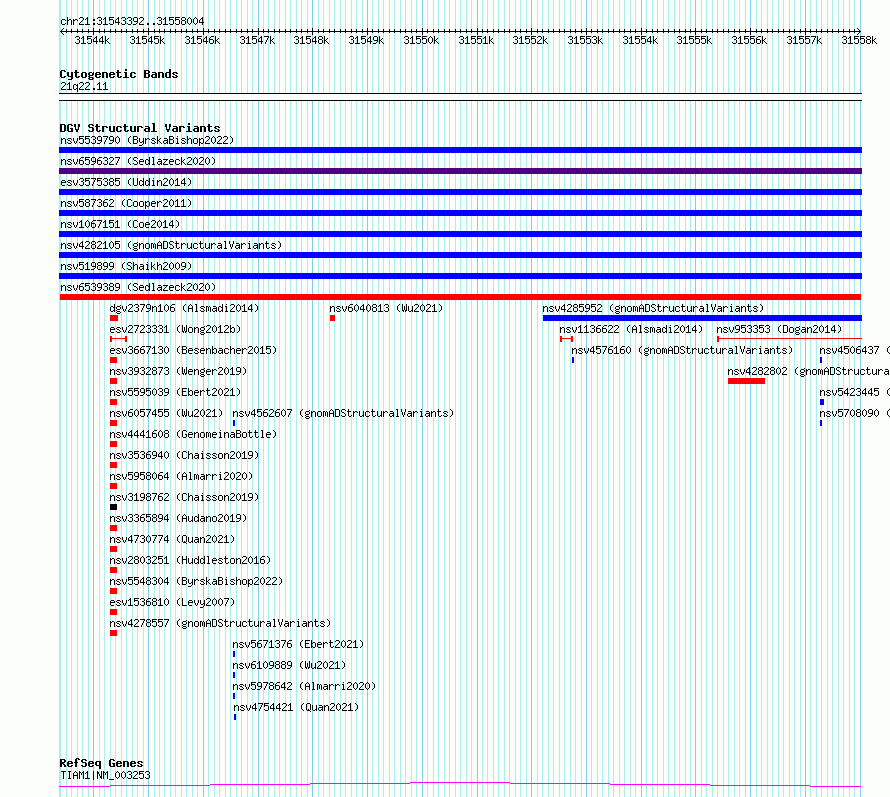The height and width of the screenshot is (797, 890).
Task: Open esv3667130 (Besenbacher2015) variant
Action: [193, 350]
